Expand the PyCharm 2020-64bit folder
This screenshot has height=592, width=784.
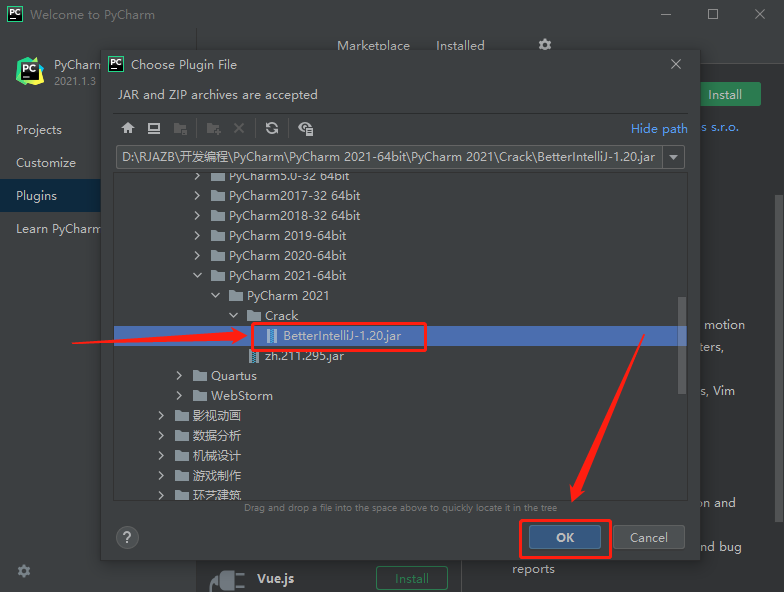pos(197,256)
